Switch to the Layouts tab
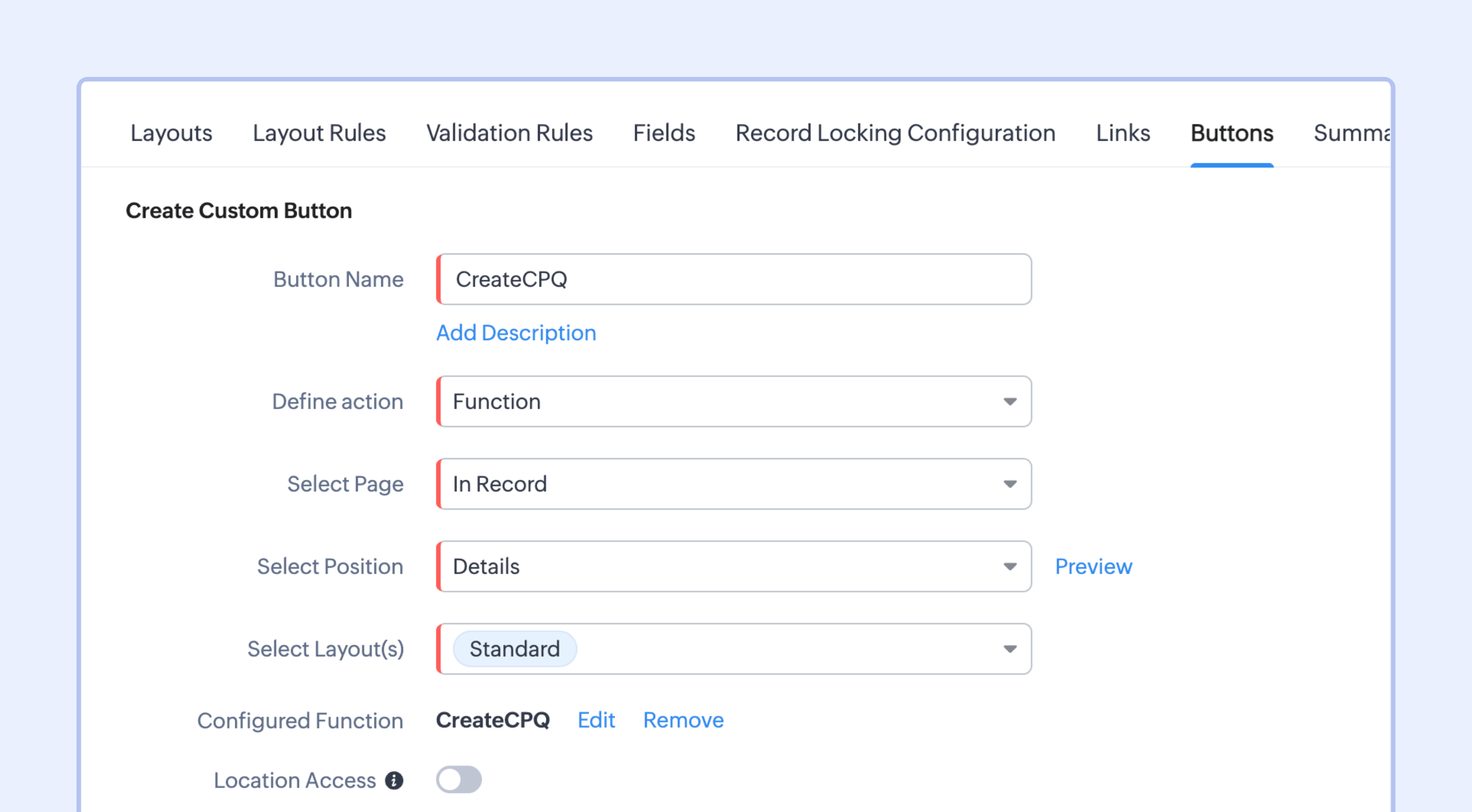This screenshot has width=1472, height=812. 171,133
